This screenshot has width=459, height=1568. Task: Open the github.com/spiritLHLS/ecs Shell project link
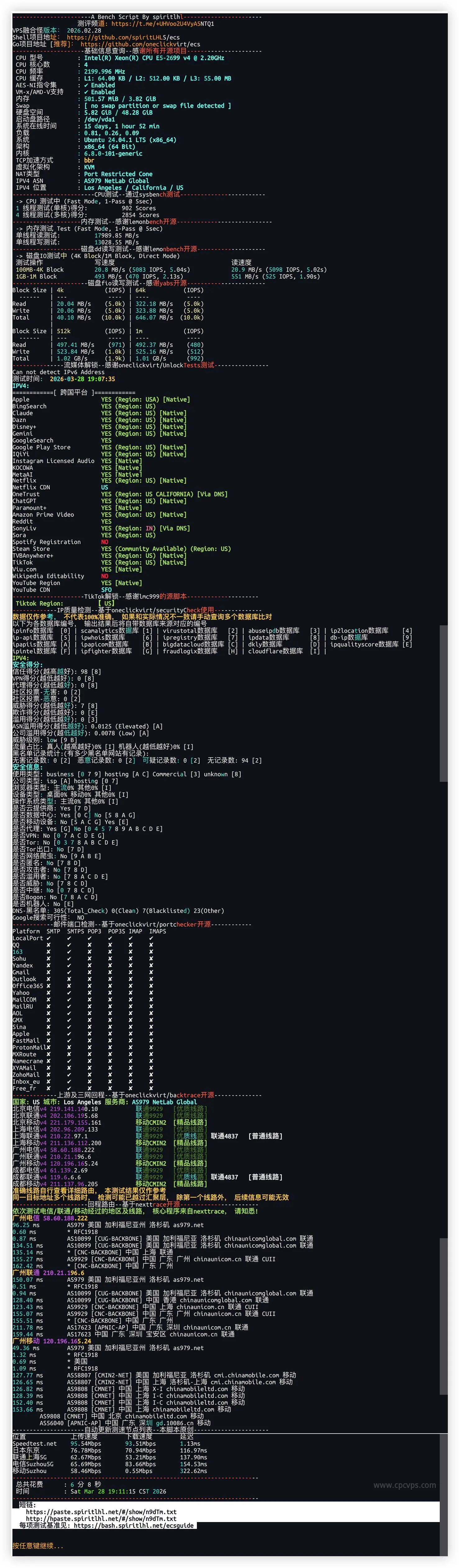pyautogui.click(x=123, y=37)
